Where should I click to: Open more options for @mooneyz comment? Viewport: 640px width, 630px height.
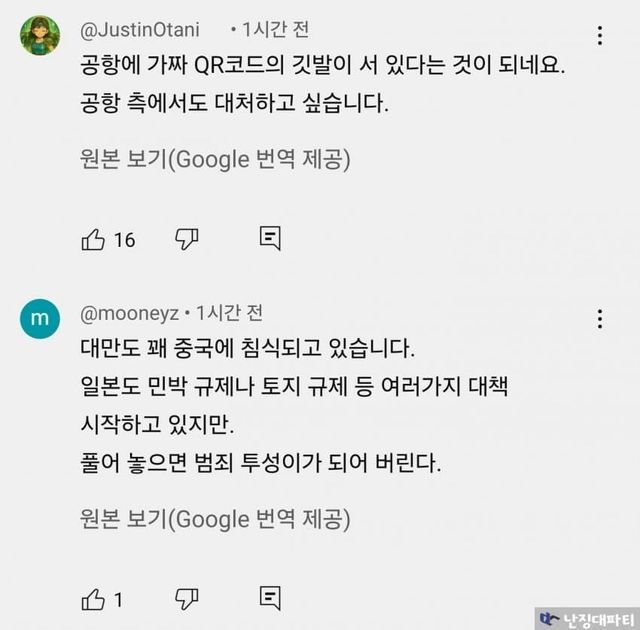coord(600,319)
